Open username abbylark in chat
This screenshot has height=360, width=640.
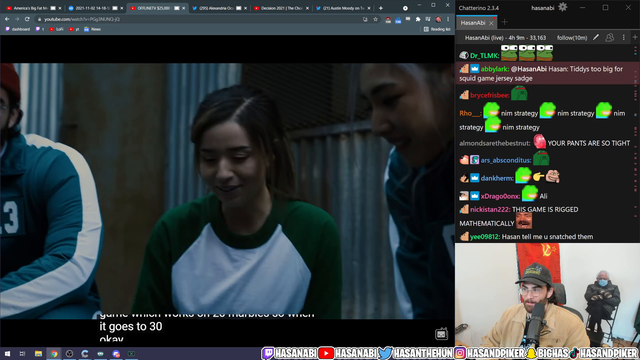(x=494, y=69)
